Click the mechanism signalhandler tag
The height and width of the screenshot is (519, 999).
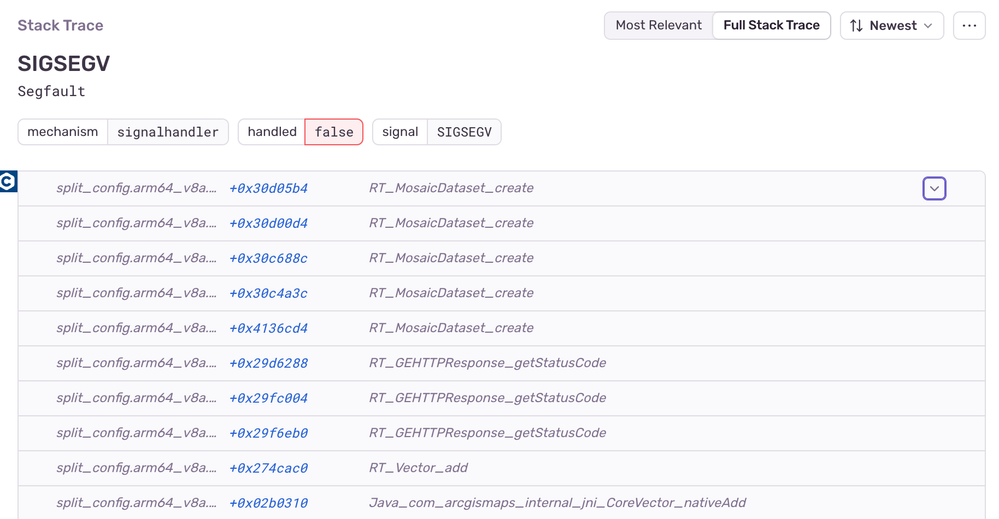coord(123,132)
